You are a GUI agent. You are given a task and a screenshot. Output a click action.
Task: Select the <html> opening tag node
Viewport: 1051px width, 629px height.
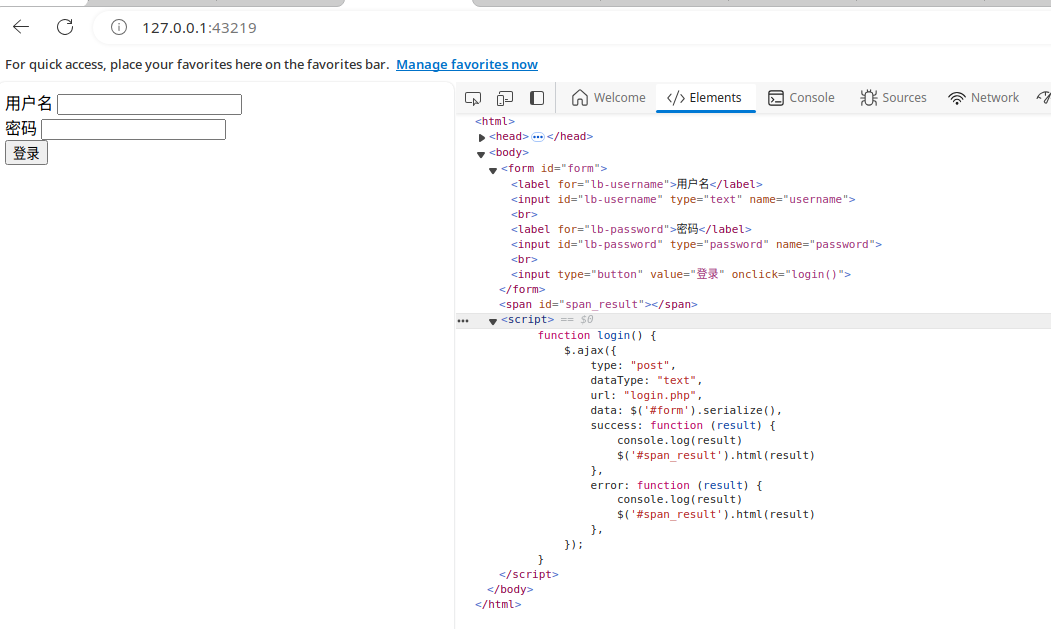(495, 121)
